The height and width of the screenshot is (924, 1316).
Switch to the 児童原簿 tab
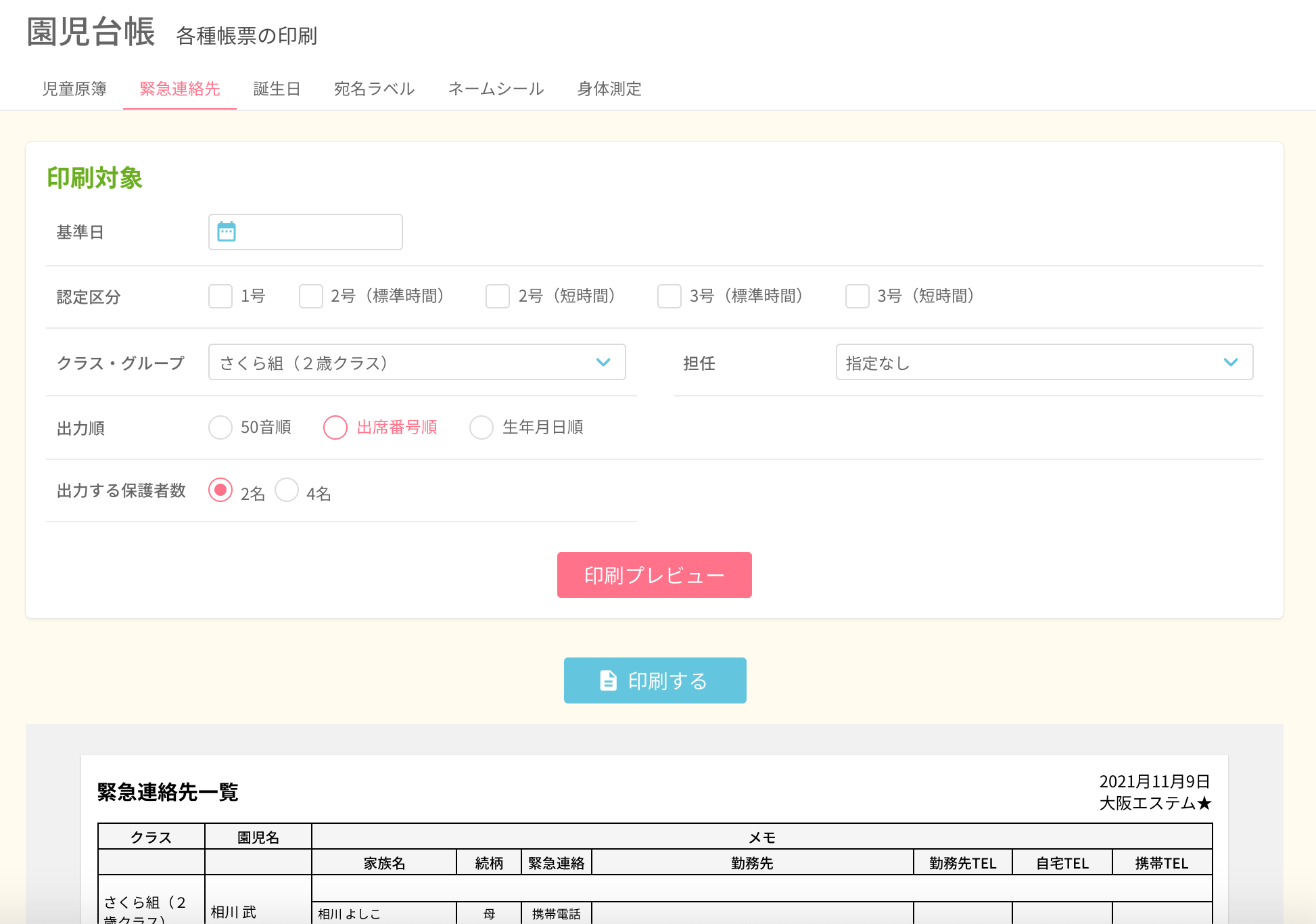coord(74,89)
